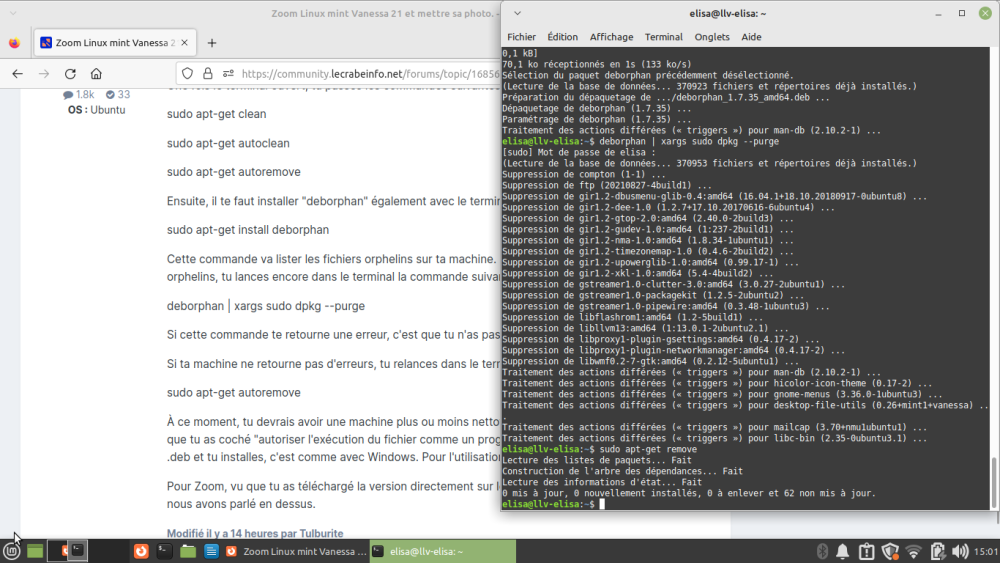Click the tracking protection shield icon

(186, 74)
